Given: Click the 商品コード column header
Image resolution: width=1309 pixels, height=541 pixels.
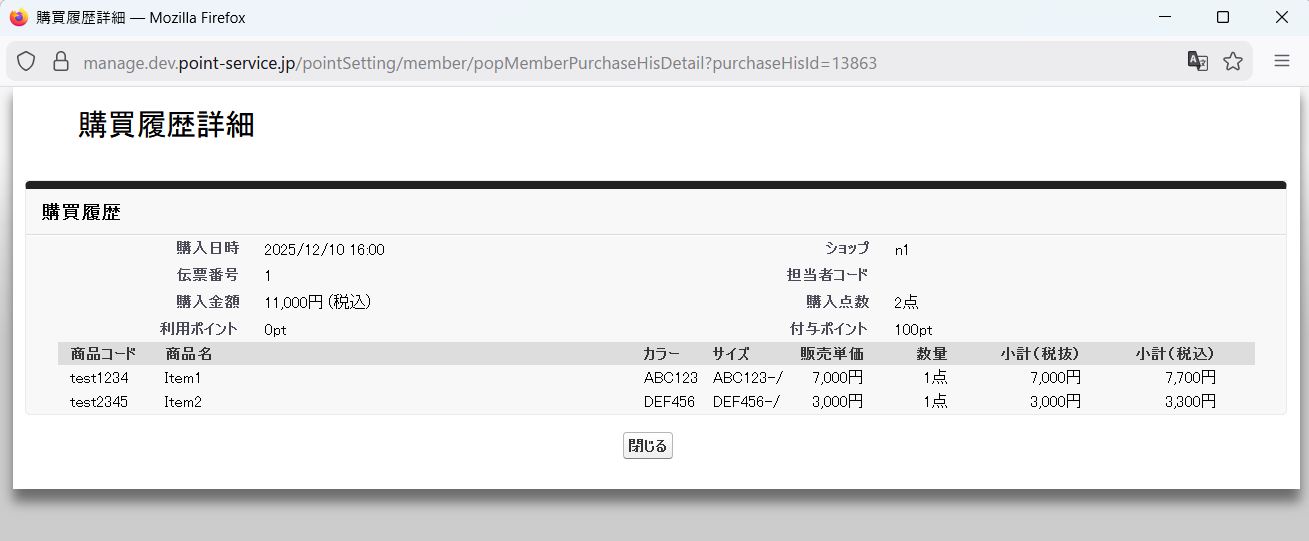Looking at the screenshot, I should [103, 354].
